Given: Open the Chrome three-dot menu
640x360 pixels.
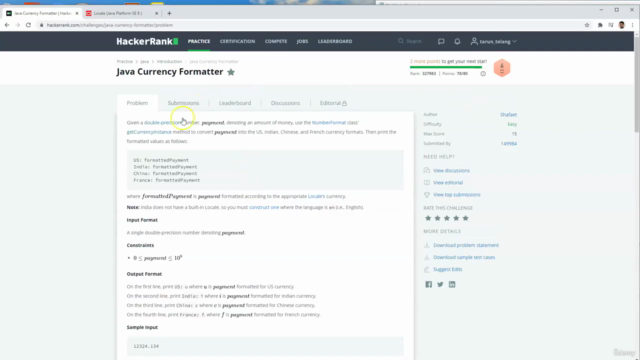Looking at the screenshot, I should pos(632,25).
